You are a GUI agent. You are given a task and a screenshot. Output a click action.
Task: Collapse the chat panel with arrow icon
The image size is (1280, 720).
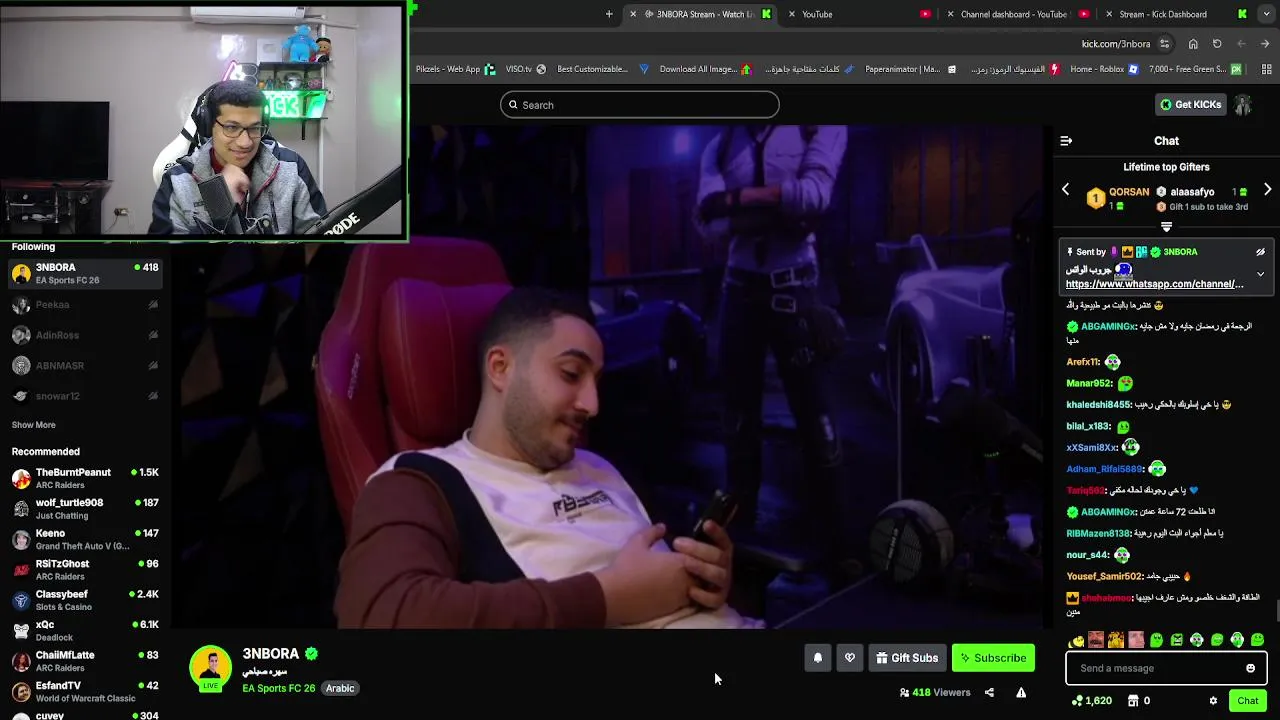point(1066,141)
